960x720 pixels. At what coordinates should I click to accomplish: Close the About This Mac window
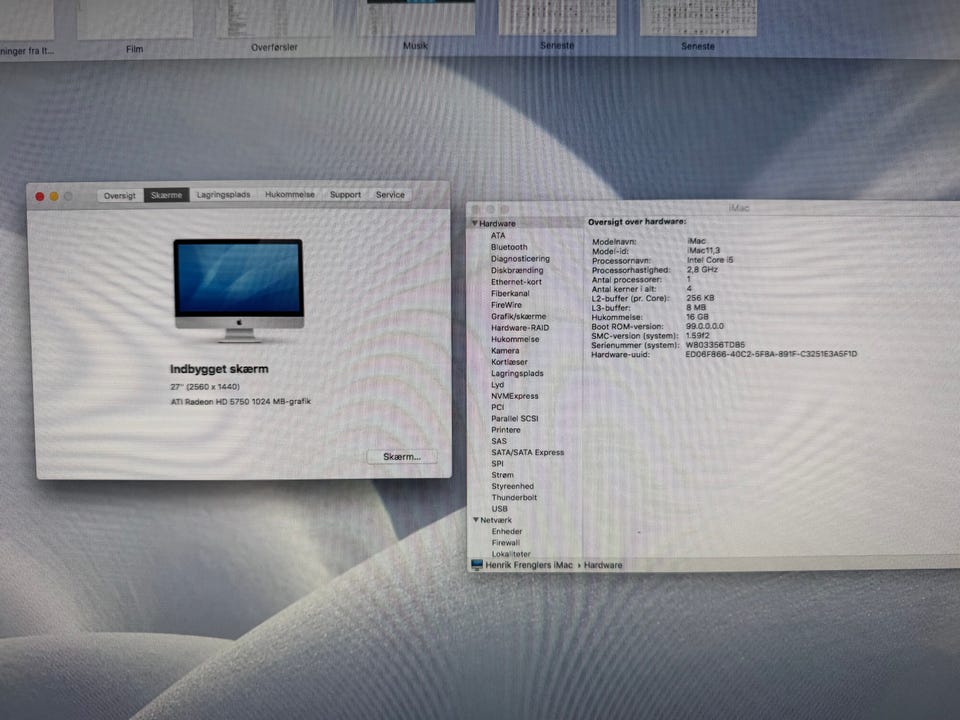(x=40, y=197)
